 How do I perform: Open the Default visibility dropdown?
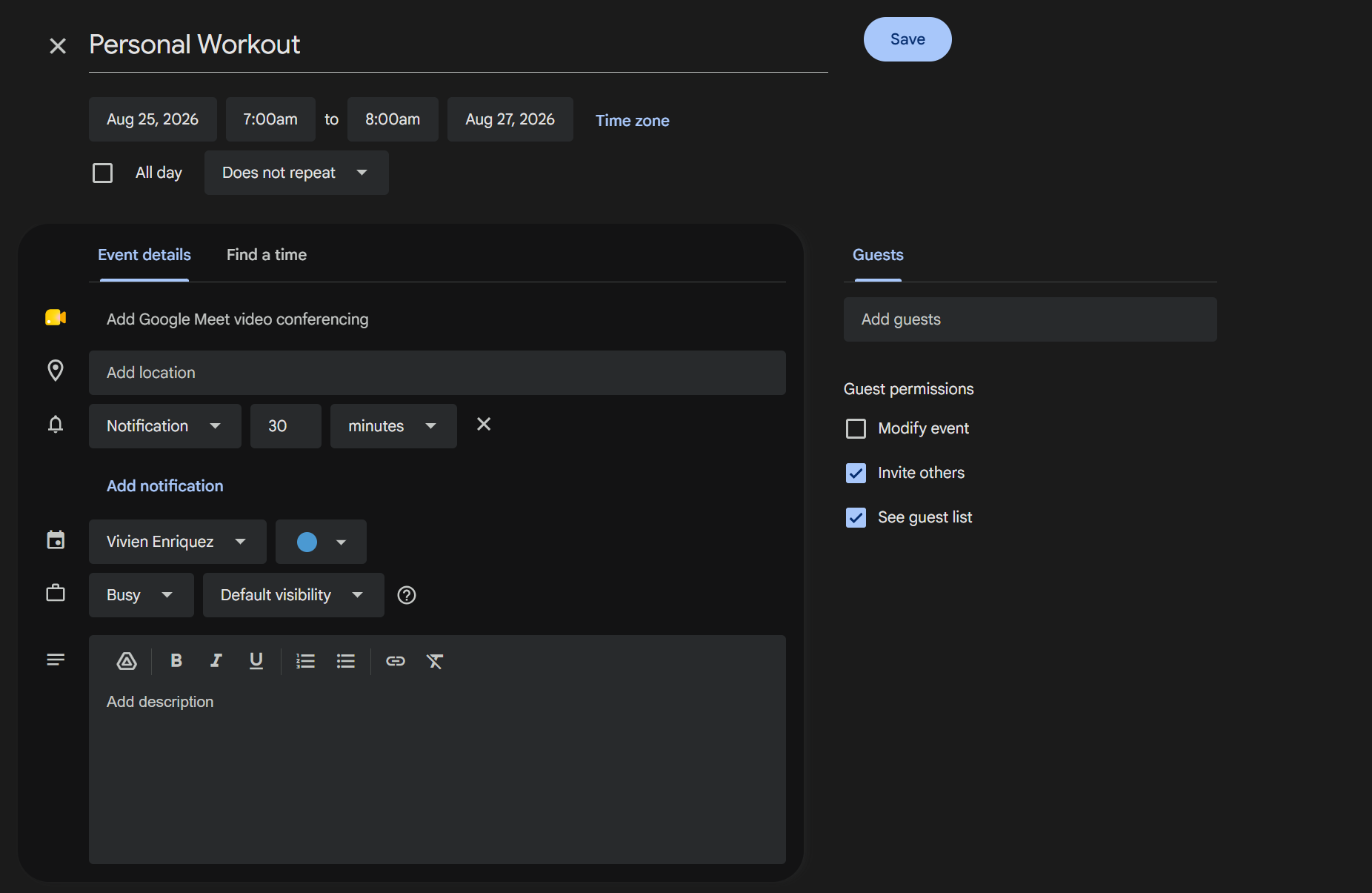point(293,595)
